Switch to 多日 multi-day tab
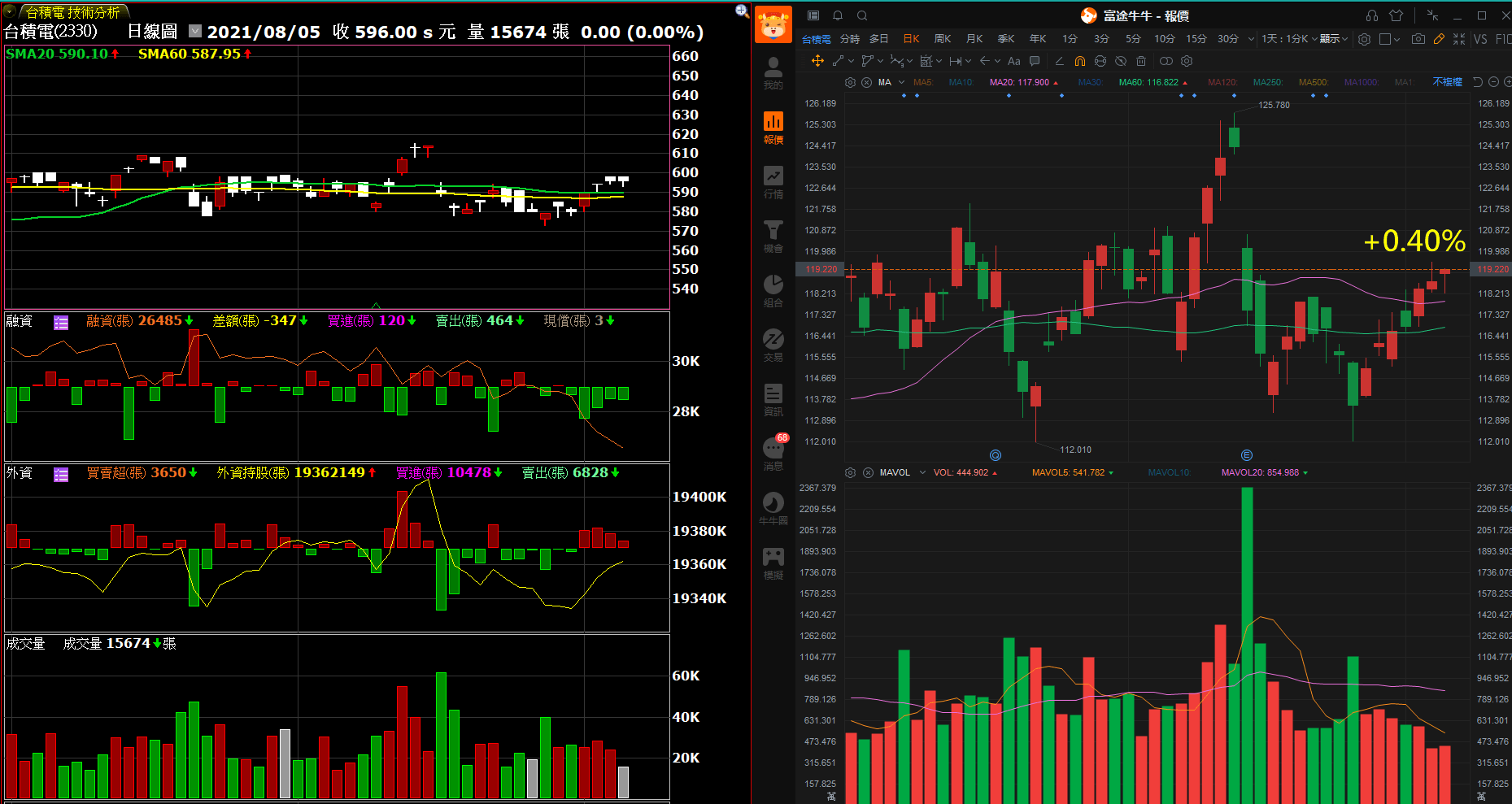 click(x=878, y=39)
